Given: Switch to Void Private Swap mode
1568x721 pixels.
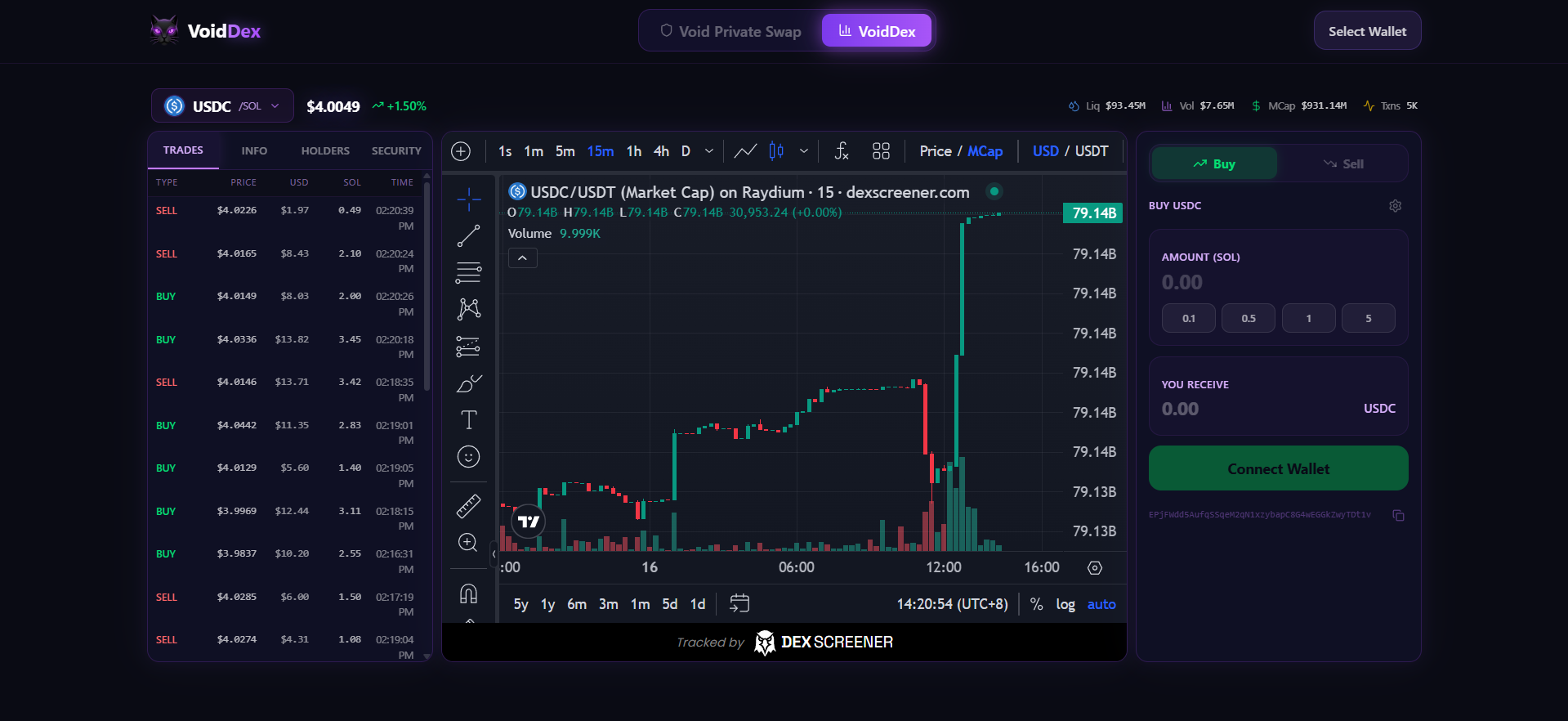Looking at the screenshot, I should pyautogui.click(x=730, y=31).
